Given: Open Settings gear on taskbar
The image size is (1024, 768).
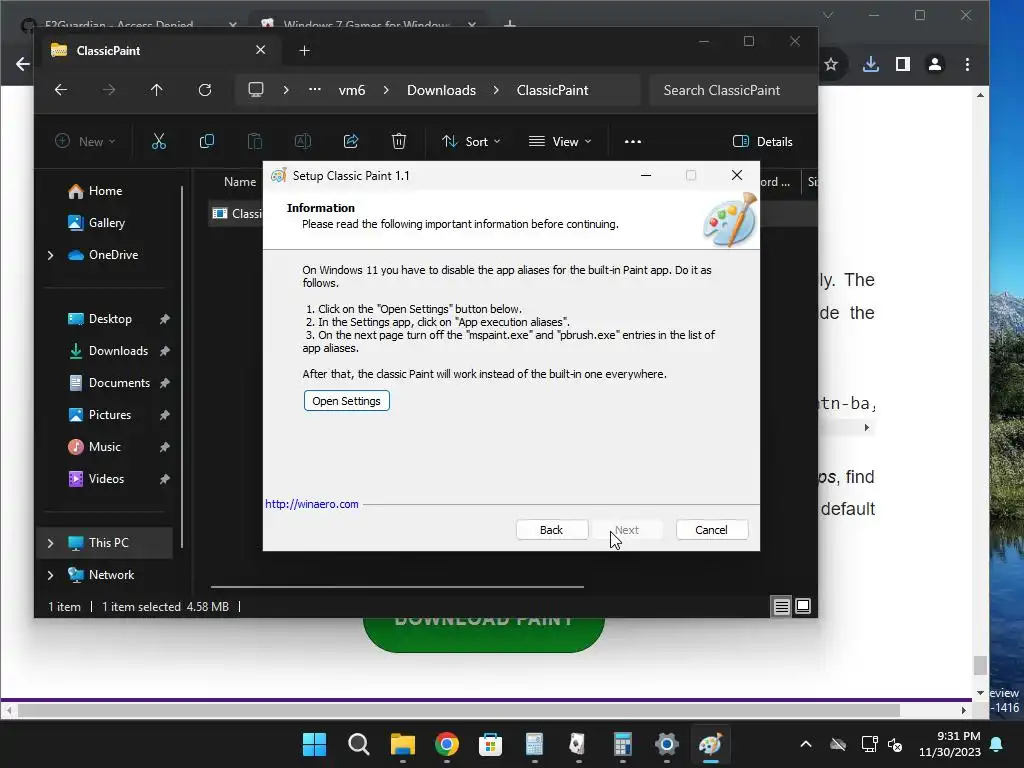Looking at the screenshot, I should tap(667, 744).
